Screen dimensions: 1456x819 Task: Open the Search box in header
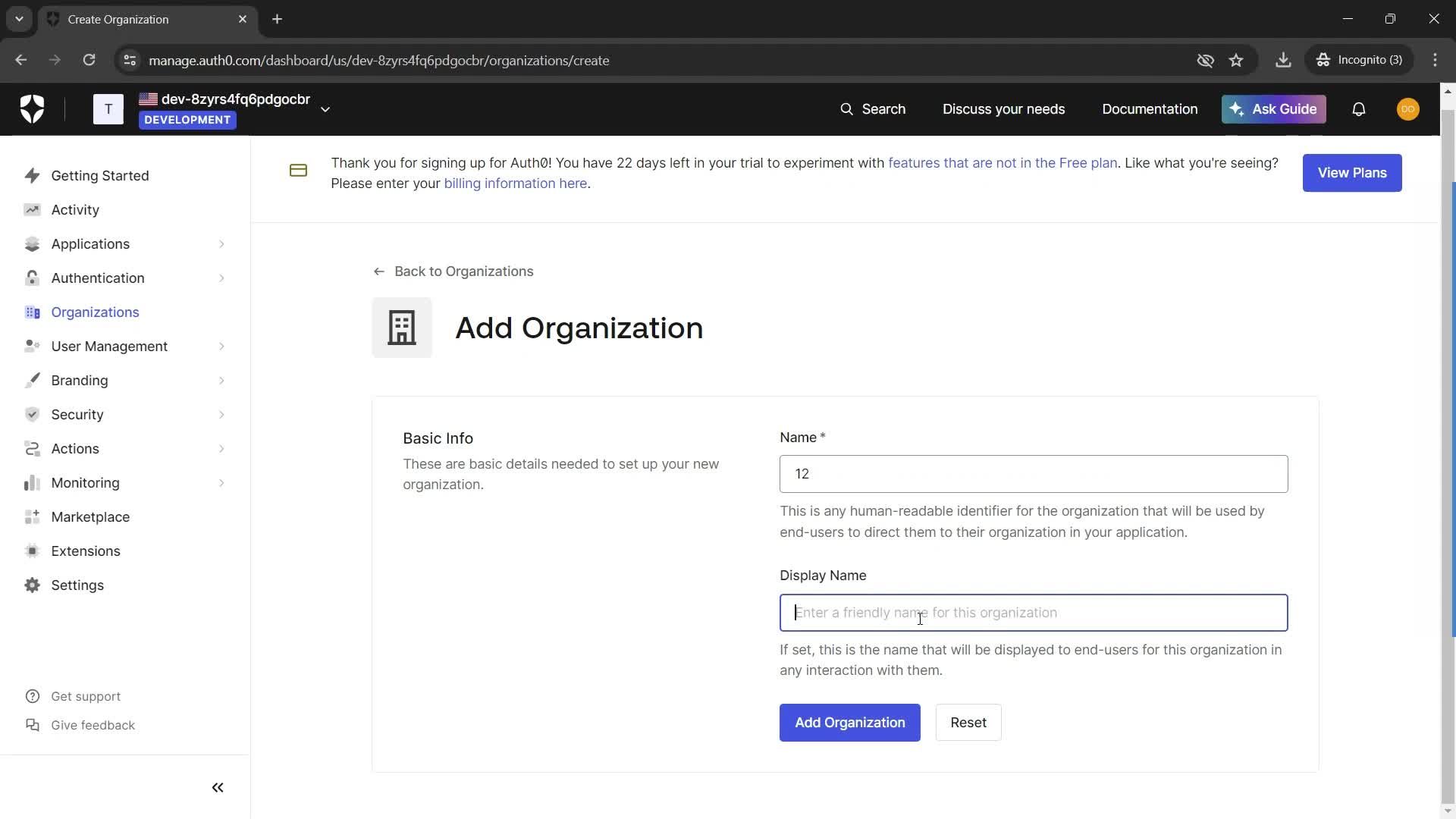point(873,109)
